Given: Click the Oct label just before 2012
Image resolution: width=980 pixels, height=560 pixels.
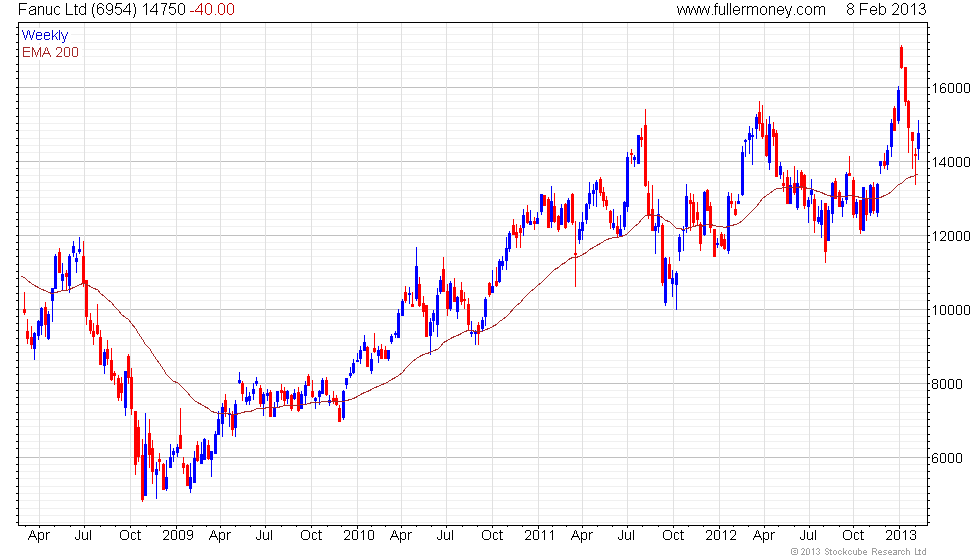Looking at the screenshot, I should [673, 535].
